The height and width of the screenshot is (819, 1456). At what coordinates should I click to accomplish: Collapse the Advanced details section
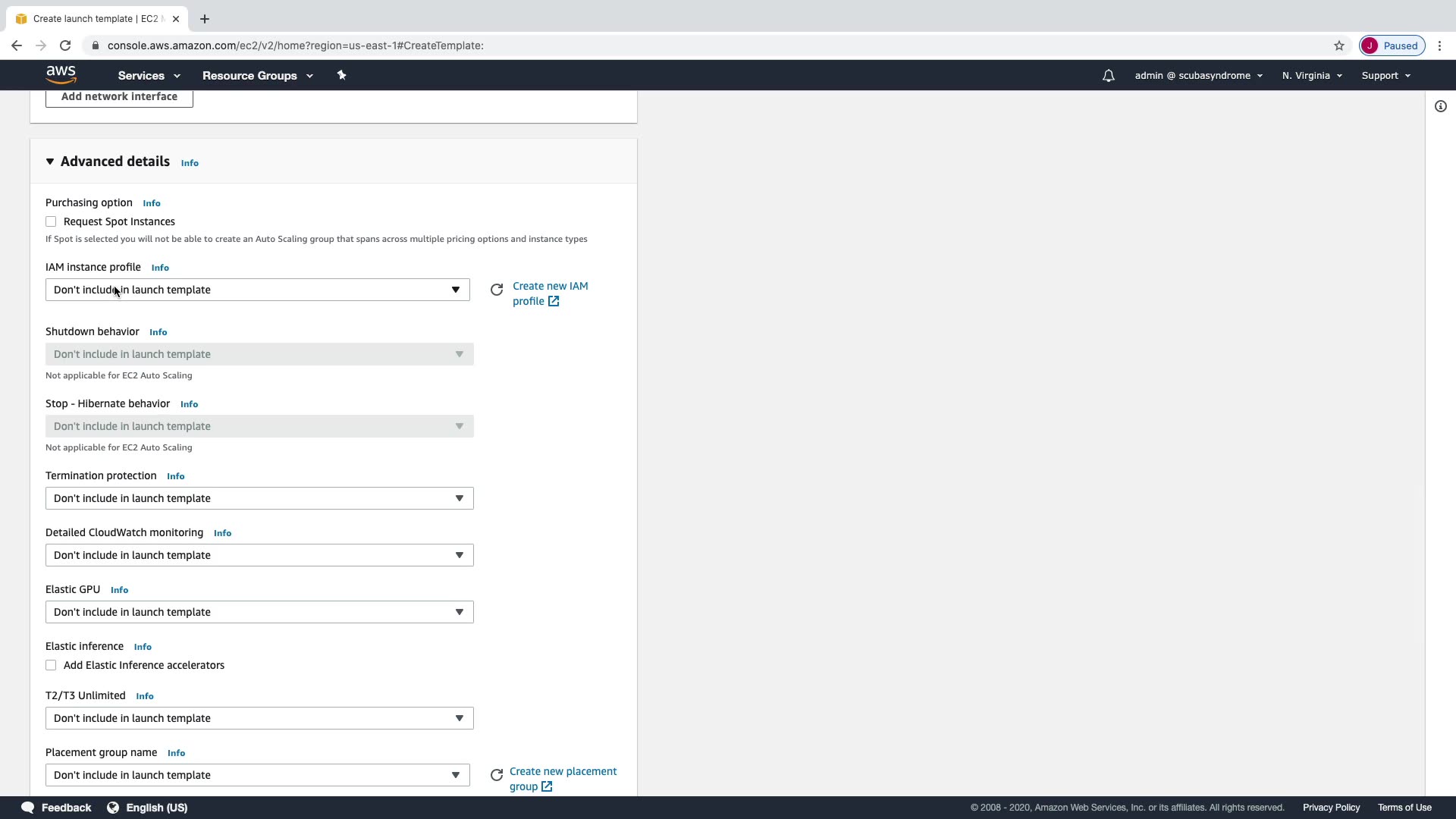pos(50,162)
